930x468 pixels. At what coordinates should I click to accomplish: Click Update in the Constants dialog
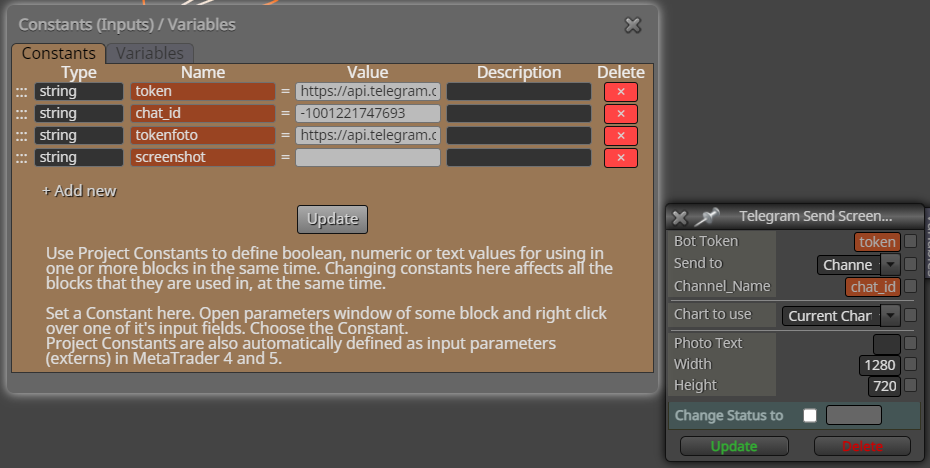pos(332,219)
